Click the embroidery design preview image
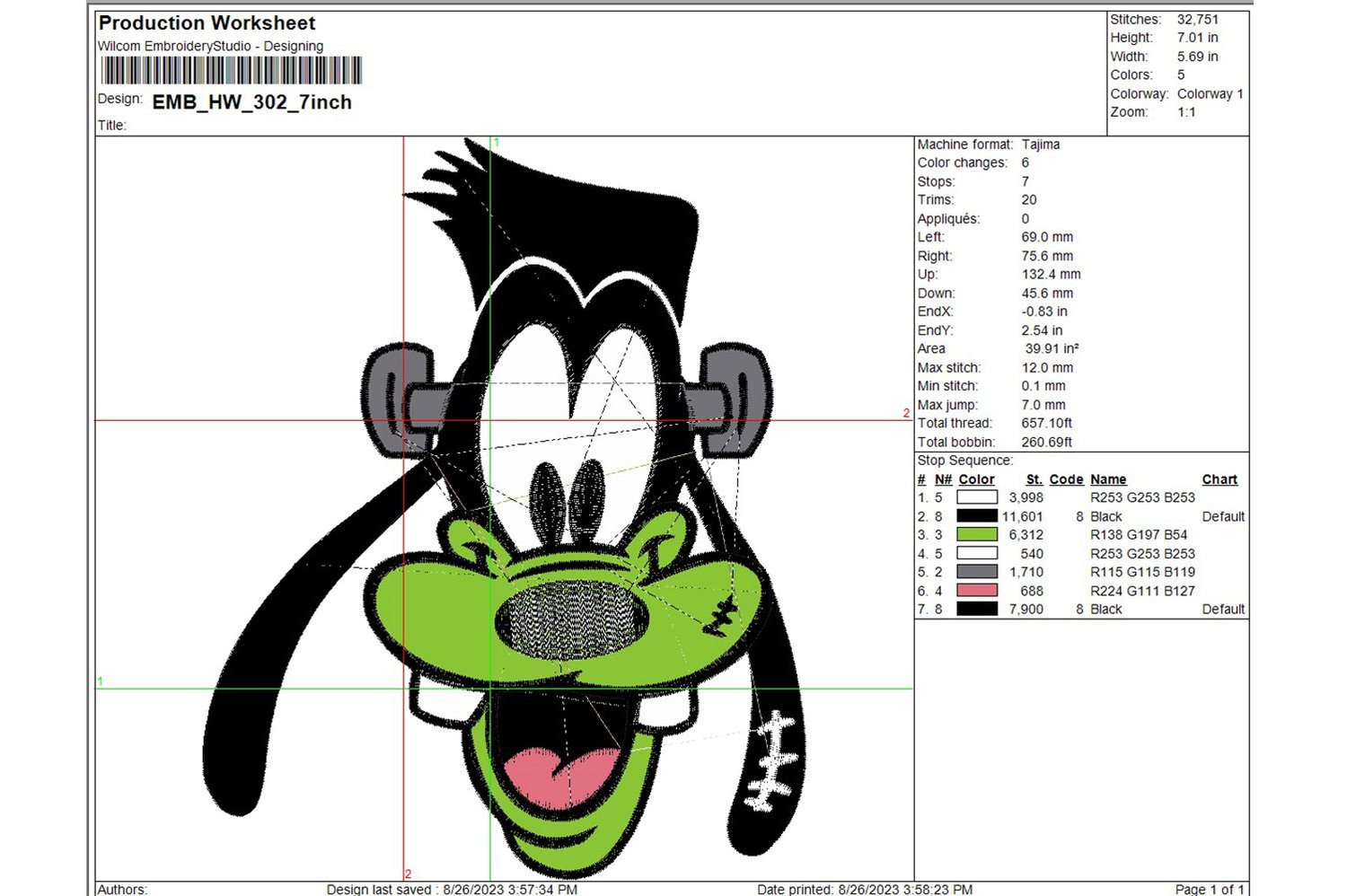Screen dimensions: 1347x896 coord(504,508)
